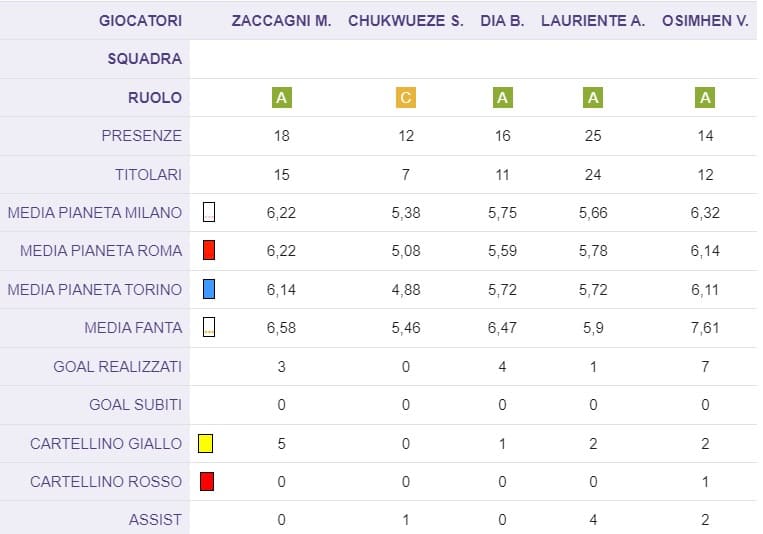This screenshot has width=763, height=534.
Task: Click the red Media Pianeta Roma icon
Action: 209,250
